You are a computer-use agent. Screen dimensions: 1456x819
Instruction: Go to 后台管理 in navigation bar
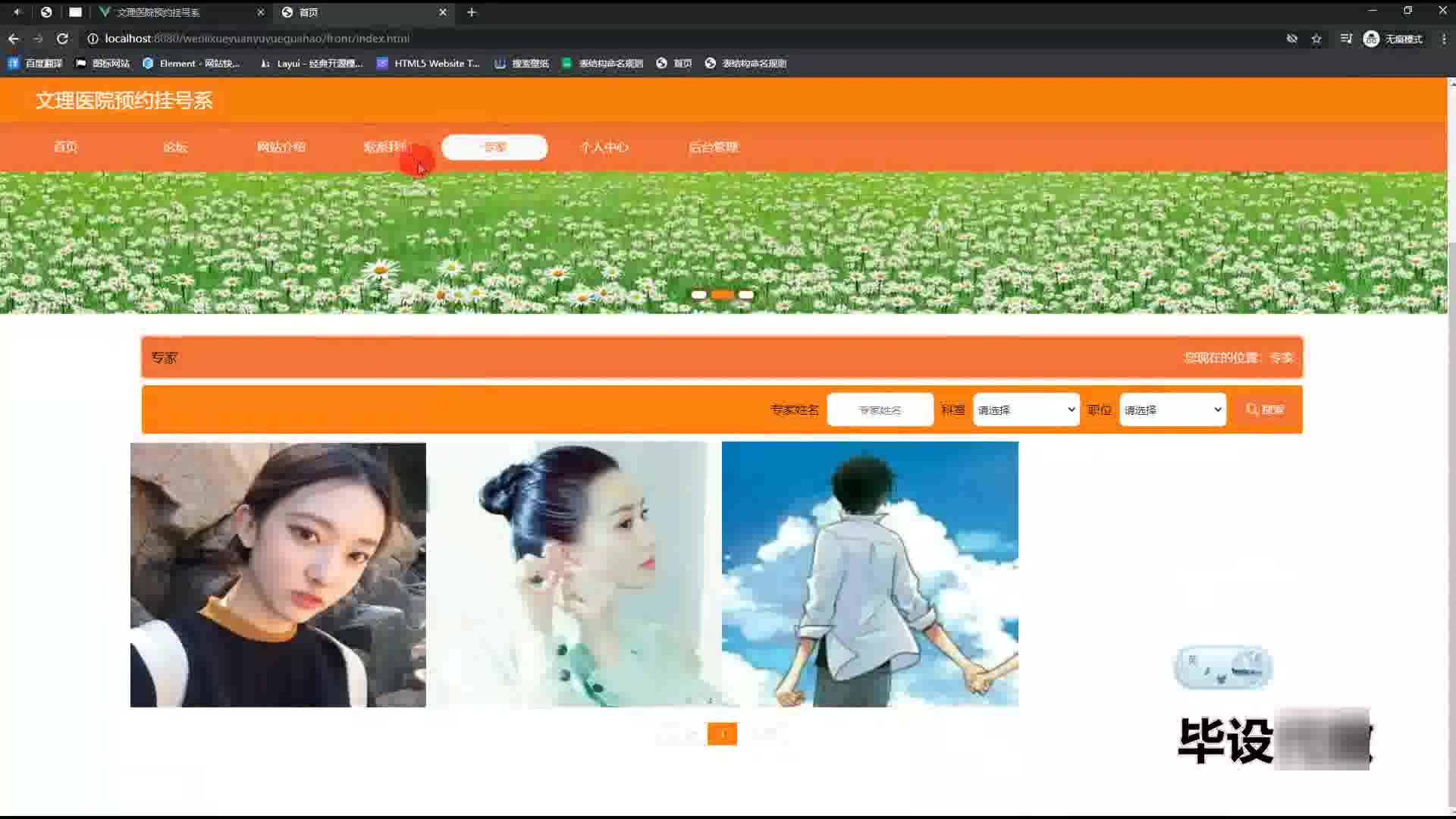[x=713, y=147]
